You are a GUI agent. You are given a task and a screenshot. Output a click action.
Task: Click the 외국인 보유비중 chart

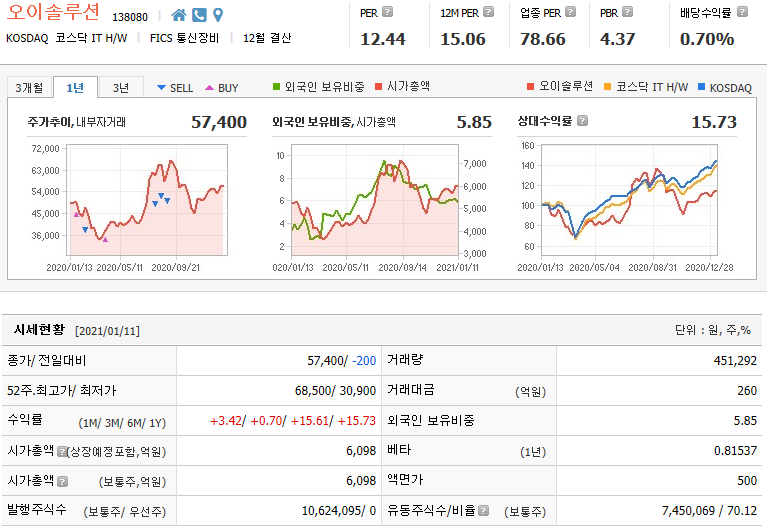tap(375, 200)
